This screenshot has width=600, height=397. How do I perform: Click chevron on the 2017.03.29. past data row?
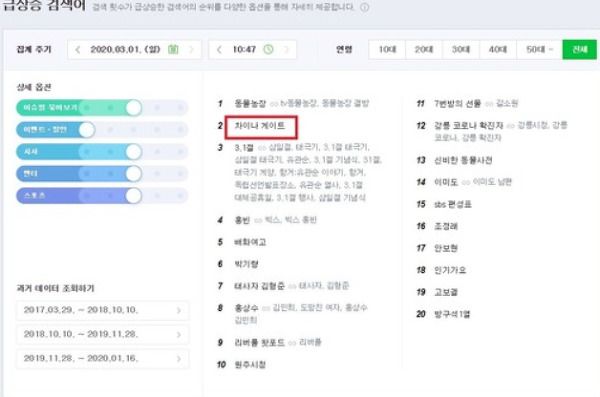[x=179, y=310]
